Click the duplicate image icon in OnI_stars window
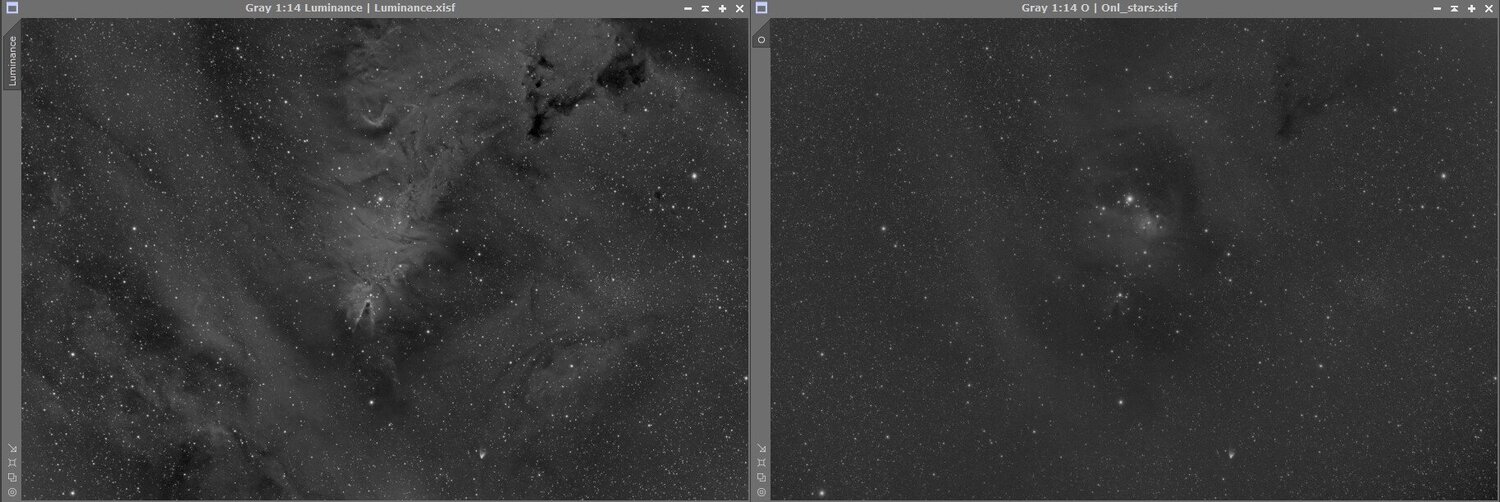The width and height of the screenshot is (1500, 502). point(762,477)
